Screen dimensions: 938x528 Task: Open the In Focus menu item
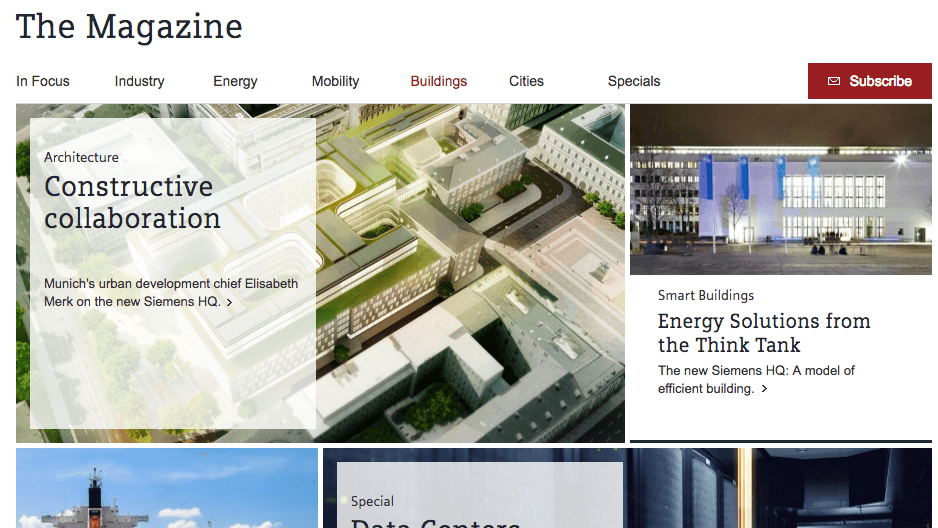[42, 81]
